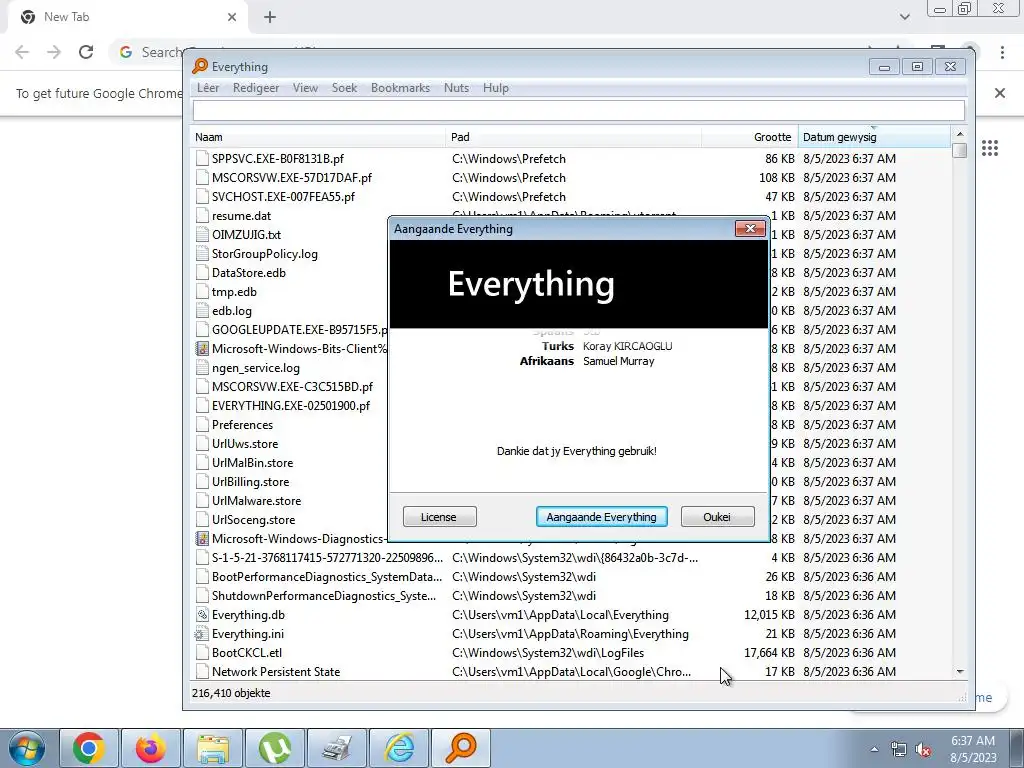Click the Everything magnifier taskbar icon
This screenshot has height=768, width=1024.
click(x=461, y=748)
